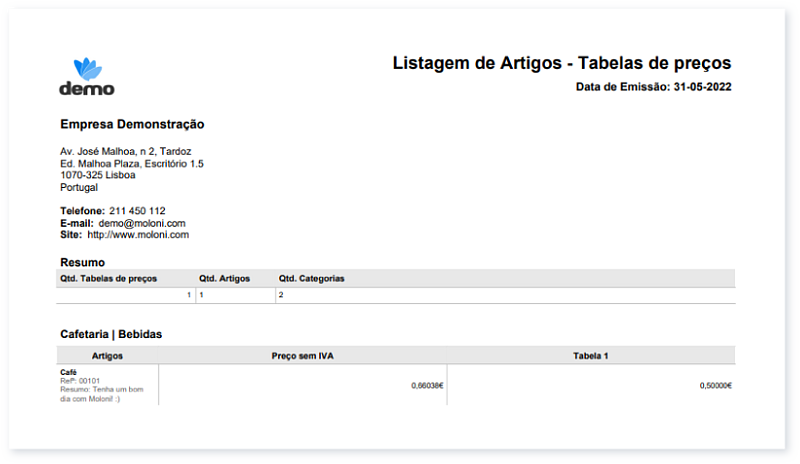
Task: Select the Telefone number 211 450 112
Action: click(137, 211)
